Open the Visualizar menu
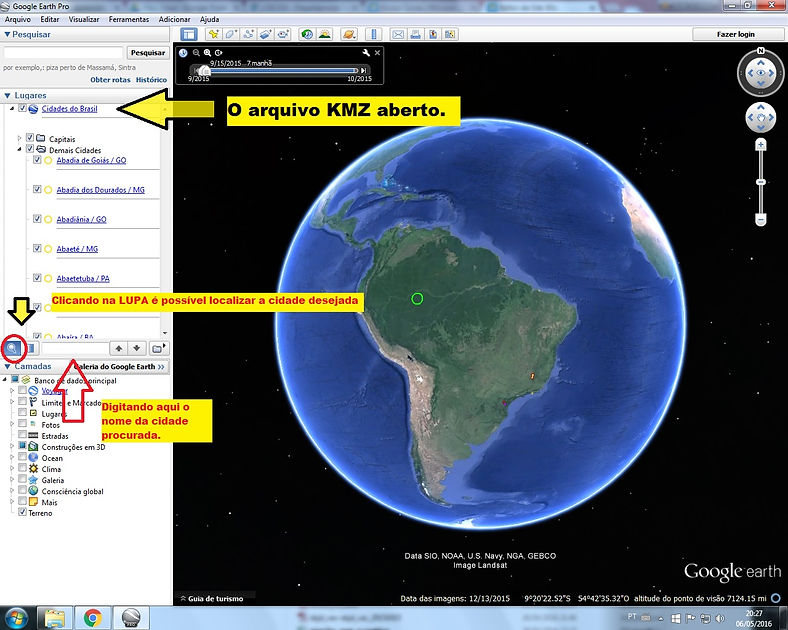 (84, 19)
